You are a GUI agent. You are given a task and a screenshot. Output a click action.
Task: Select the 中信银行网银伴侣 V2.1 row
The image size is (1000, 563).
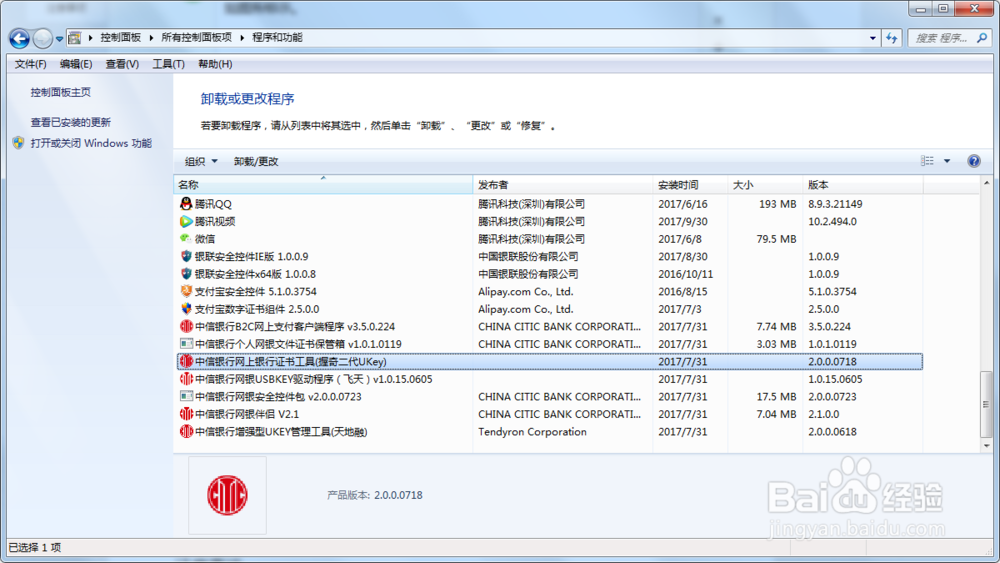[550, 414]
